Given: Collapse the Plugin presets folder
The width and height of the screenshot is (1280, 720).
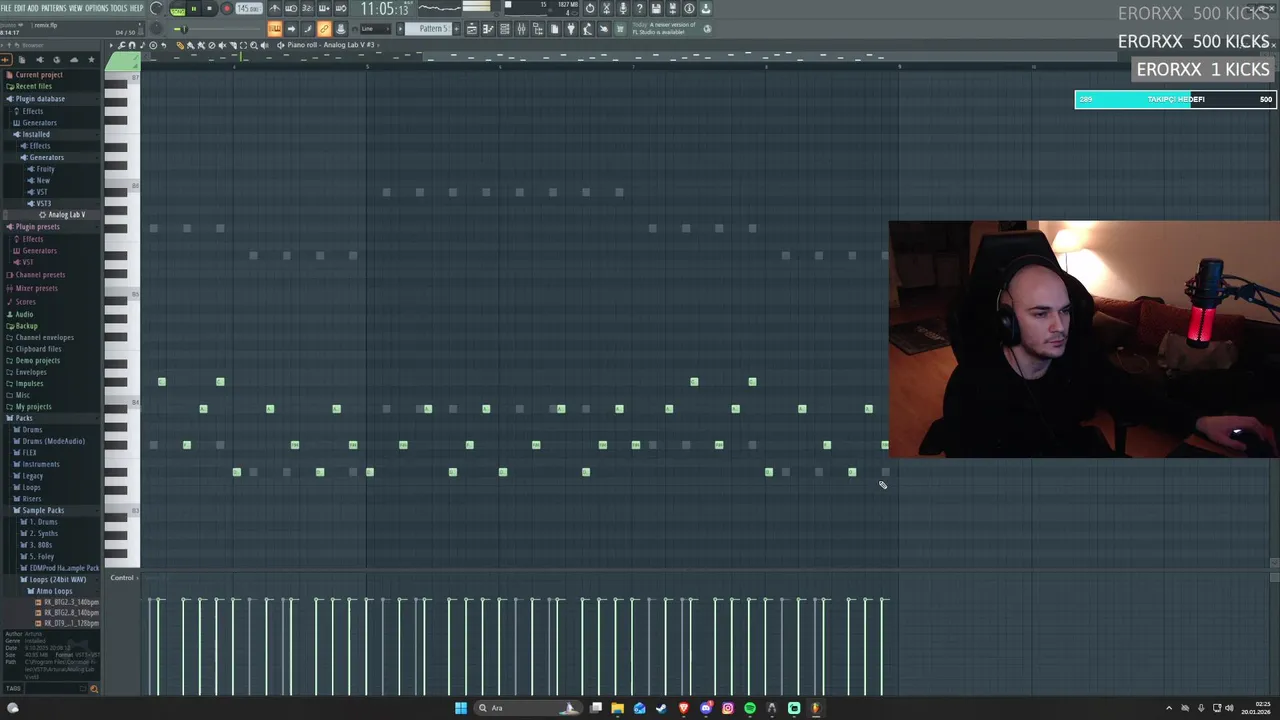Looking at the screenshot, I should (x=37, y=227).
